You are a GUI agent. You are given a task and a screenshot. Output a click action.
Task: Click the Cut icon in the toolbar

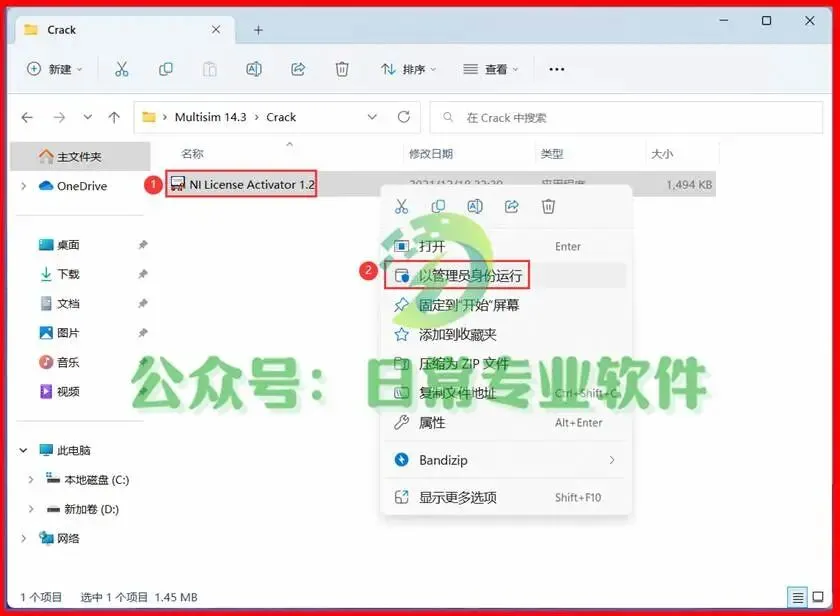click(122, 69)
